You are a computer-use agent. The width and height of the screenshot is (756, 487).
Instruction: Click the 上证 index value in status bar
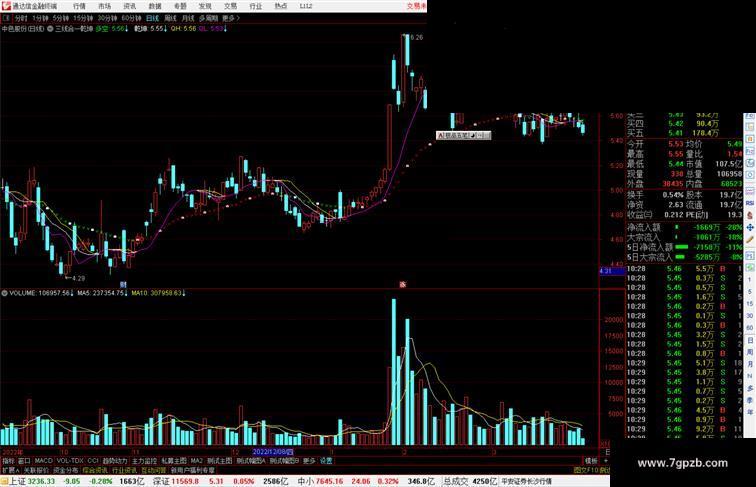click(x=41, y=481)
